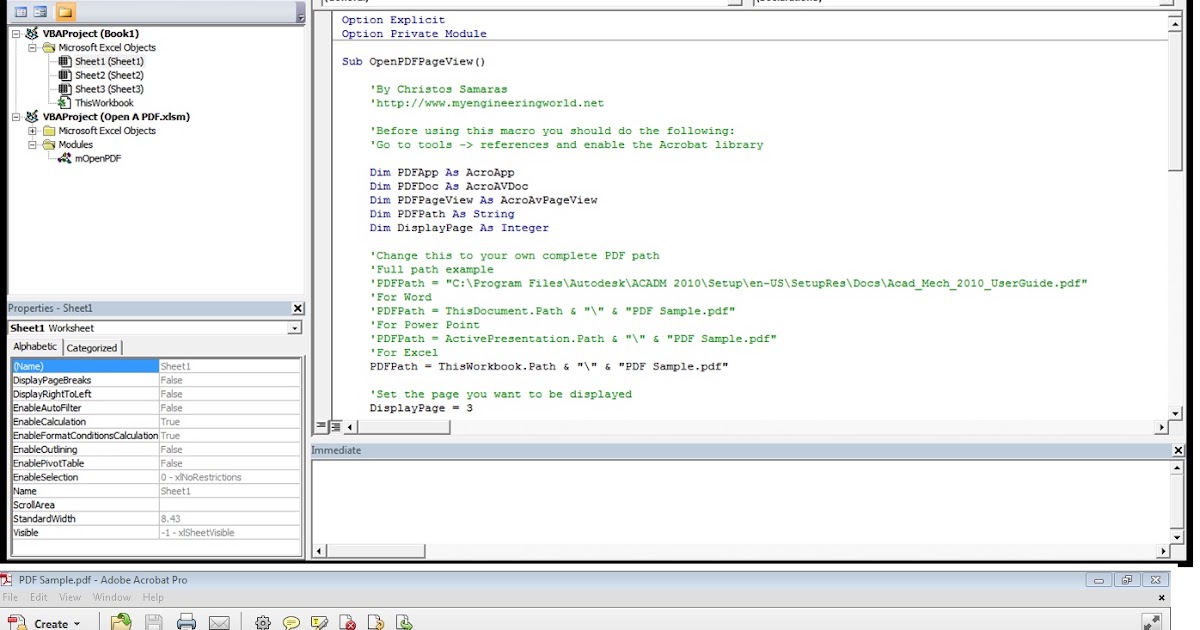The width and height of the screenshot is (1200, 630).
Task: Click the Acrobat sticky note comment icon
Action: [291, 622]
